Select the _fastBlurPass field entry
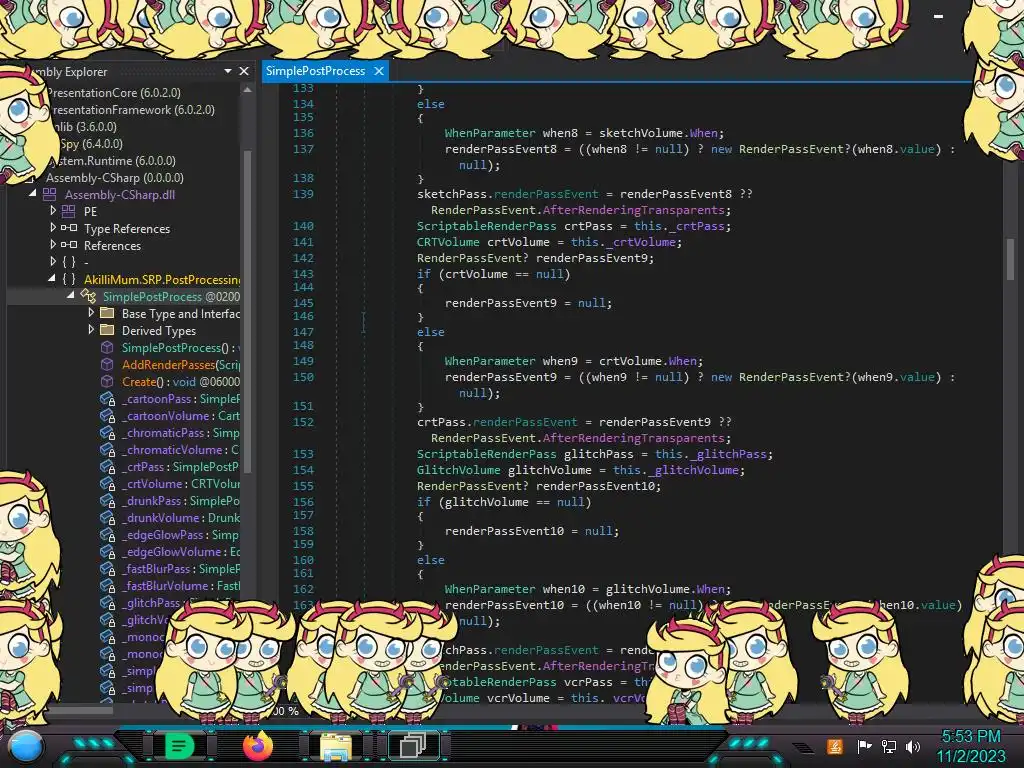 [181, 569]
